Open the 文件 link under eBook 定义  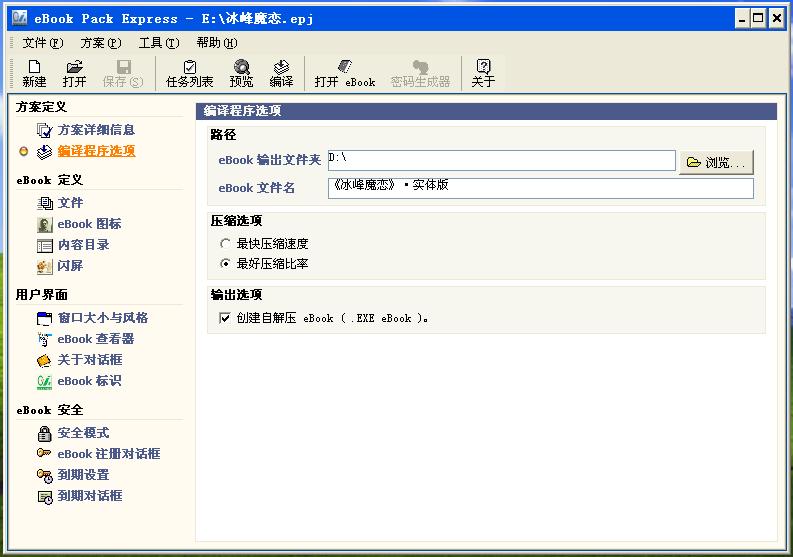point(70,203)
